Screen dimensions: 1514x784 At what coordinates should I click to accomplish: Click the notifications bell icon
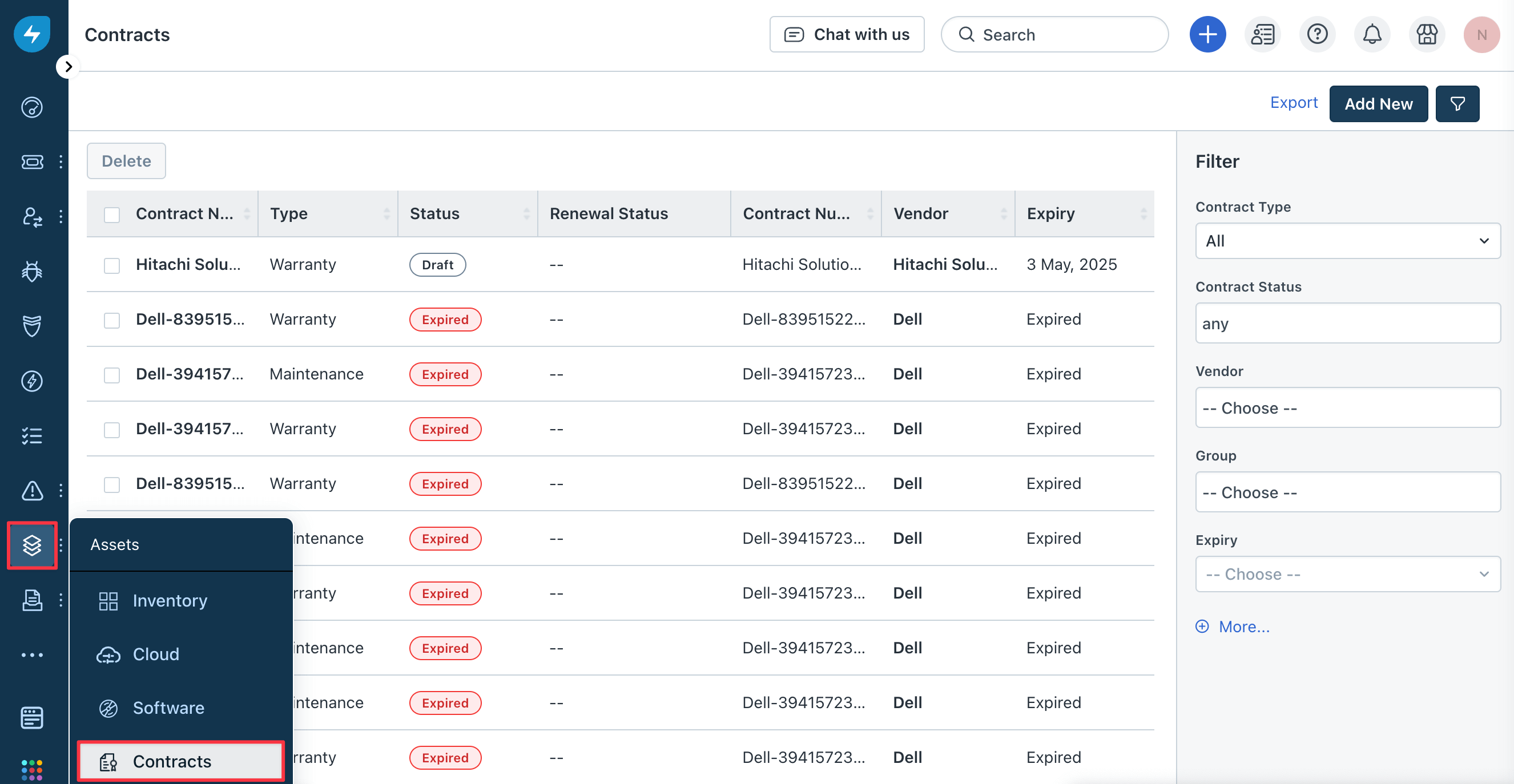click(1371, 35)
